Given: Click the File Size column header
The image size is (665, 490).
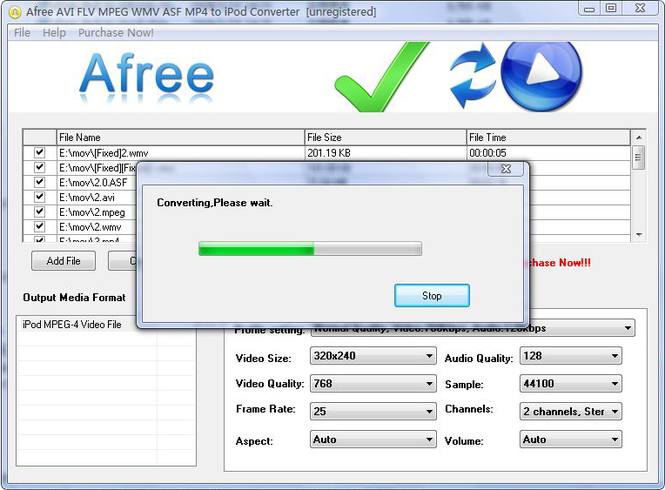Looking at the screenshot, I should [385, 137].
